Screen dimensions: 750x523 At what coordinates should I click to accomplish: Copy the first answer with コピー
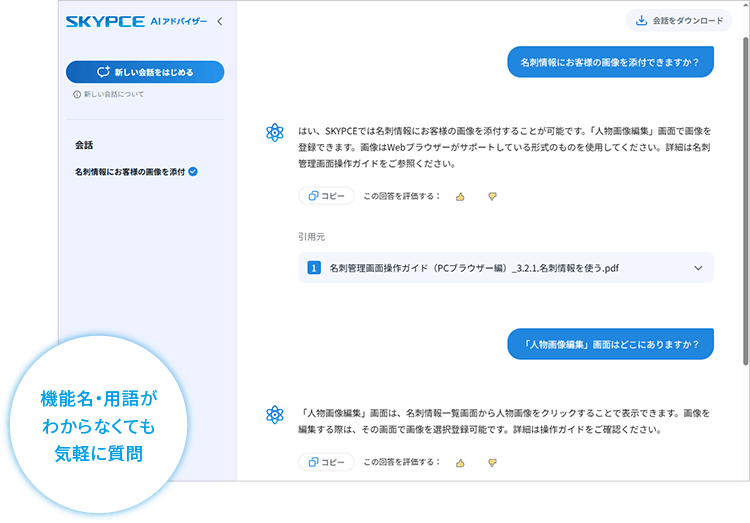(x=326, y=196)
